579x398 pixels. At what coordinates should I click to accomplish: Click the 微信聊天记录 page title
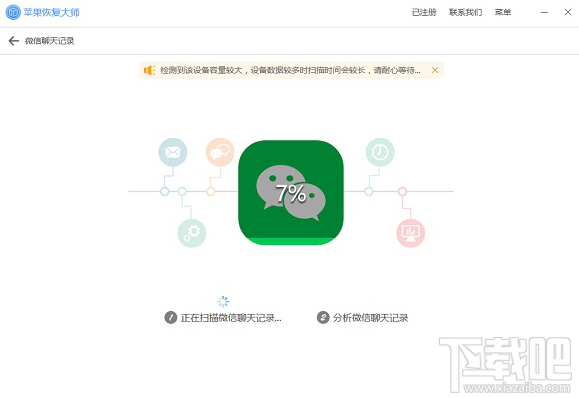49,41
